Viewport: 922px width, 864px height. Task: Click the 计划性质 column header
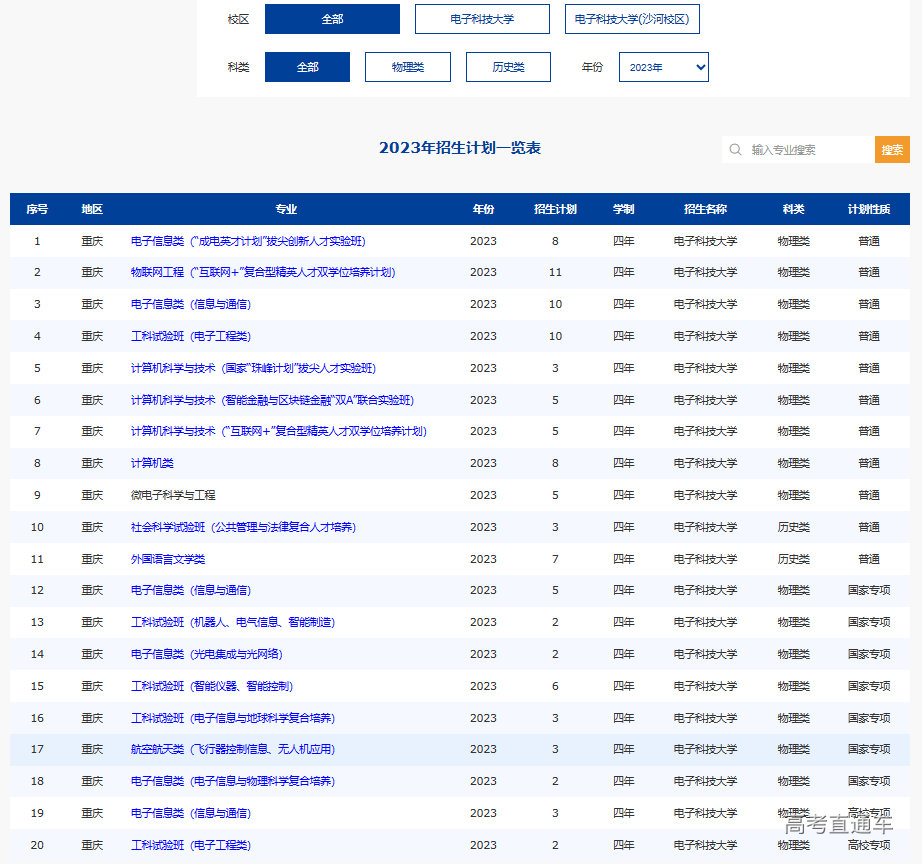pos(868,209)
